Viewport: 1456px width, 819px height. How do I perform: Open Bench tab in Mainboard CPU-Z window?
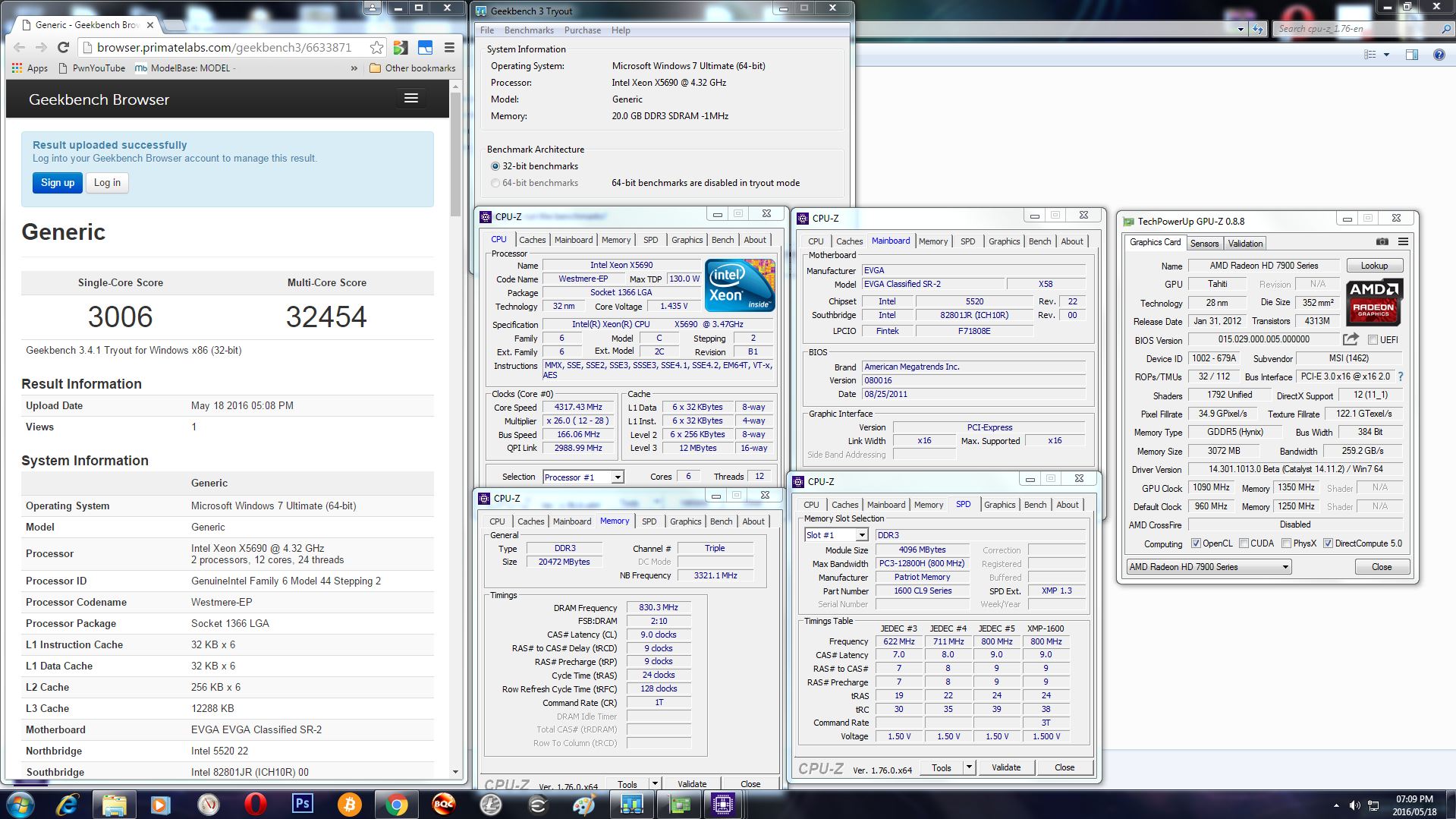pyautogui.click(x=1039, y=241)
